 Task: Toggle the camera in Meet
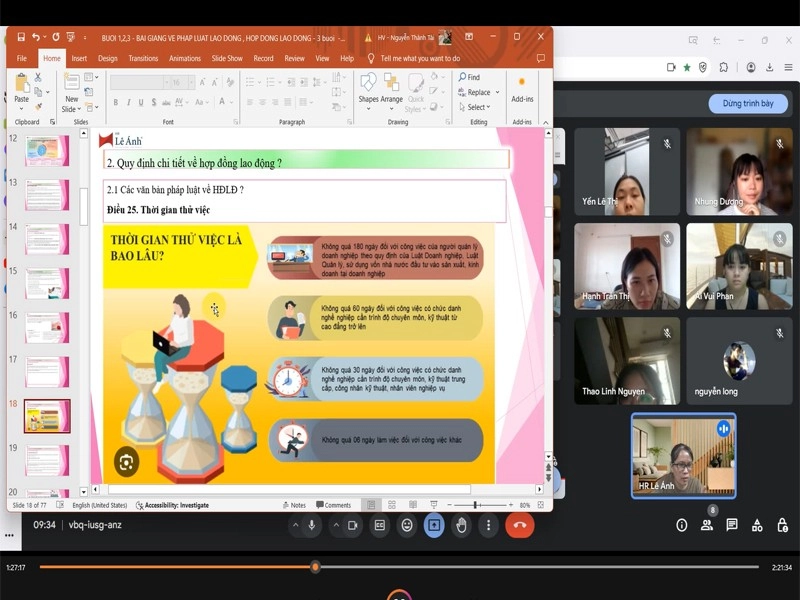coord(349,525)
